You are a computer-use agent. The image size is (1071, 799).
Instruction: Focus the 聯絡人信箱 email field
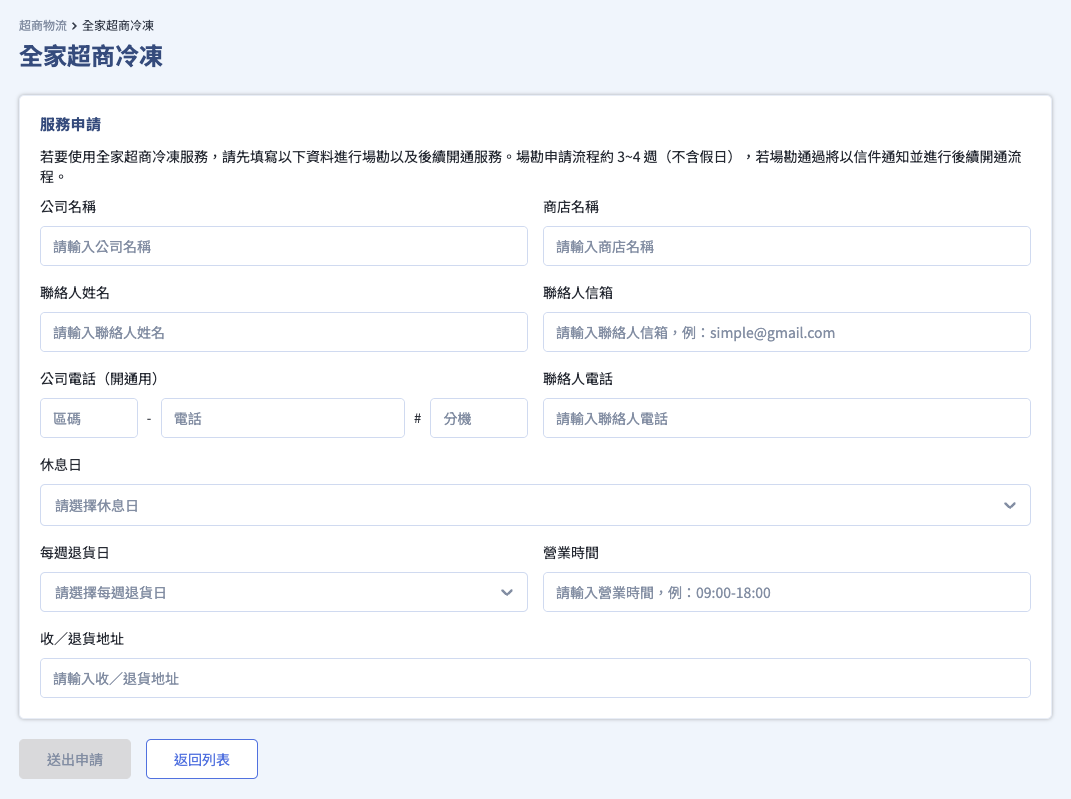[786, 332]
